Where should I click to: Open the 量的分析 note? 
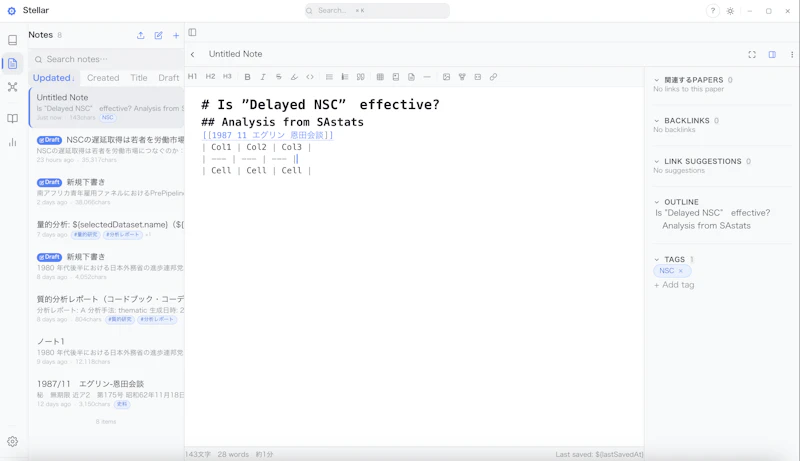tap(107, 229)
